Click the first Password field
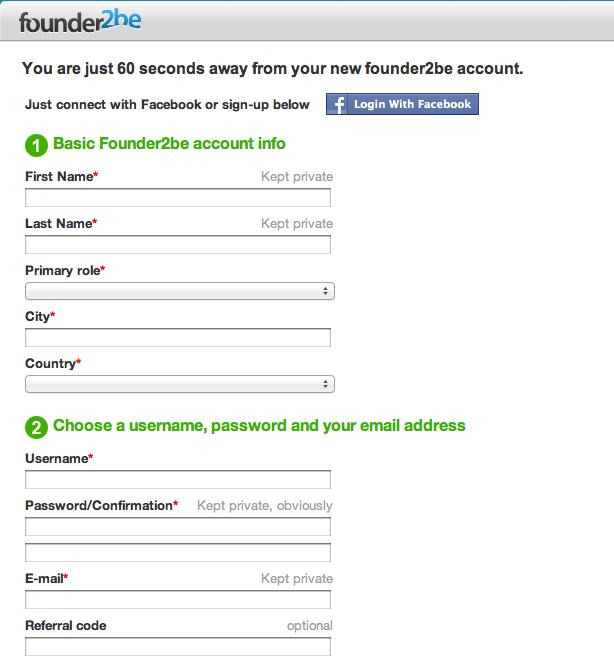Screen dimensions: 614x670 pyautogui.click(x=178, y=527)
